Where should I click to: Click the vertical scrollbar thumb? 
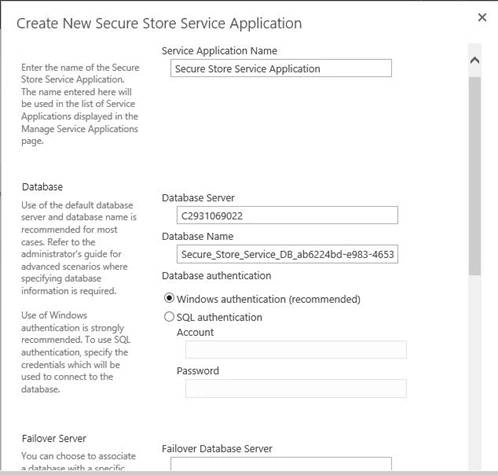pyautogui.click(x=475, y=176)
